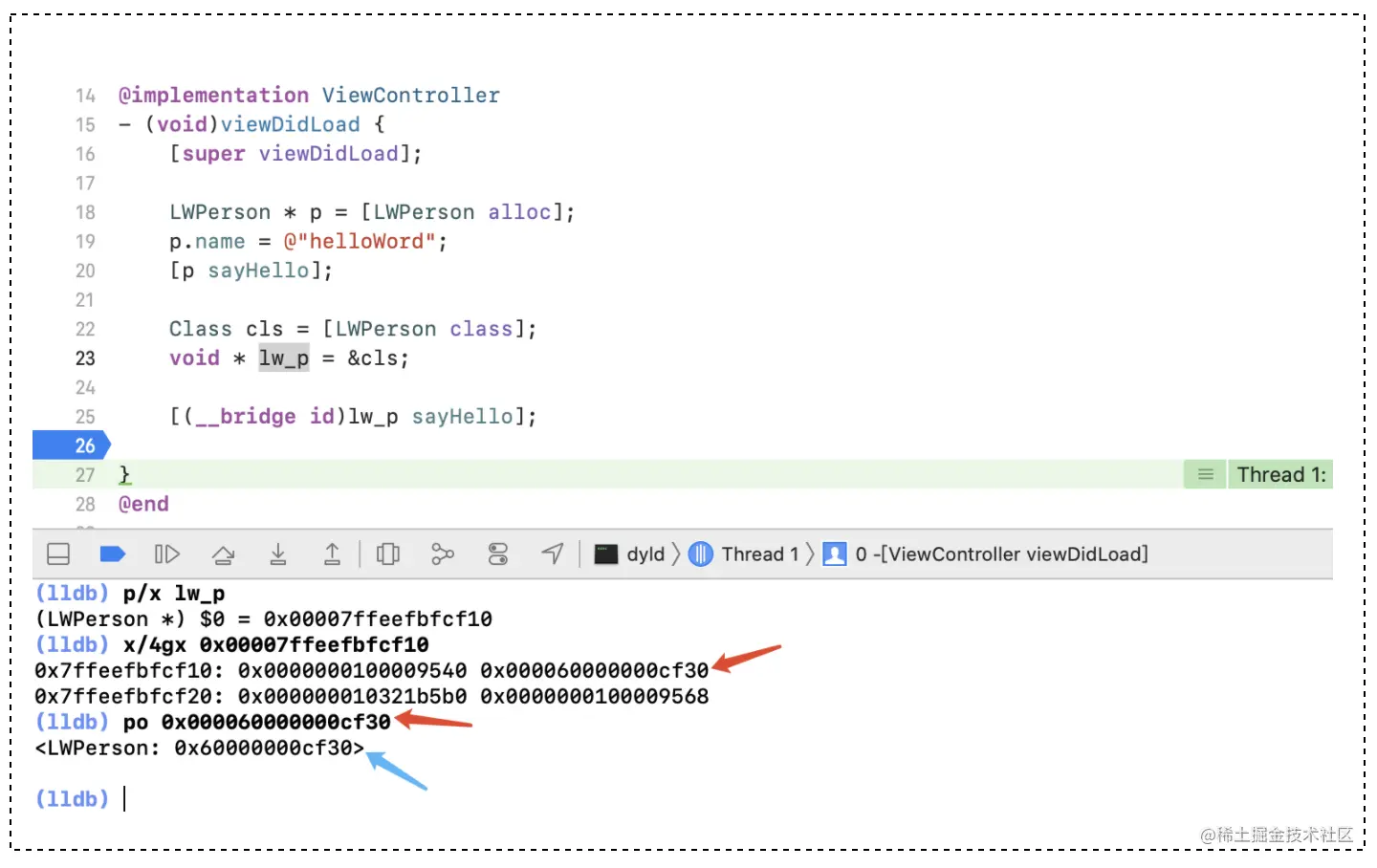
Task: Click p.name on line 19
Action: point(208,242)
